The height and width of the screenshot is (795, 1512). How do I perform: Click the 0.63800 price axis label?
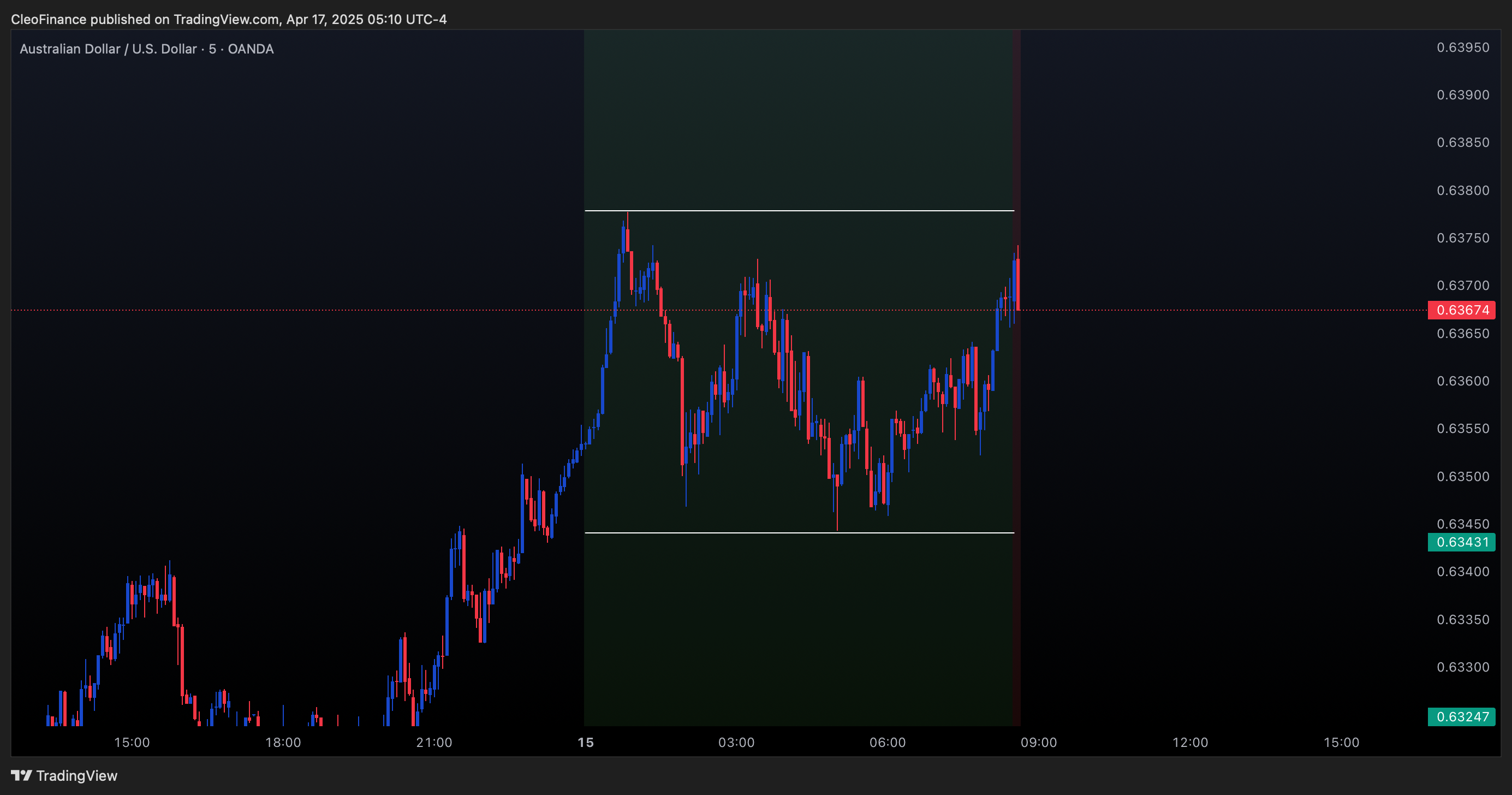point(1463,191)
